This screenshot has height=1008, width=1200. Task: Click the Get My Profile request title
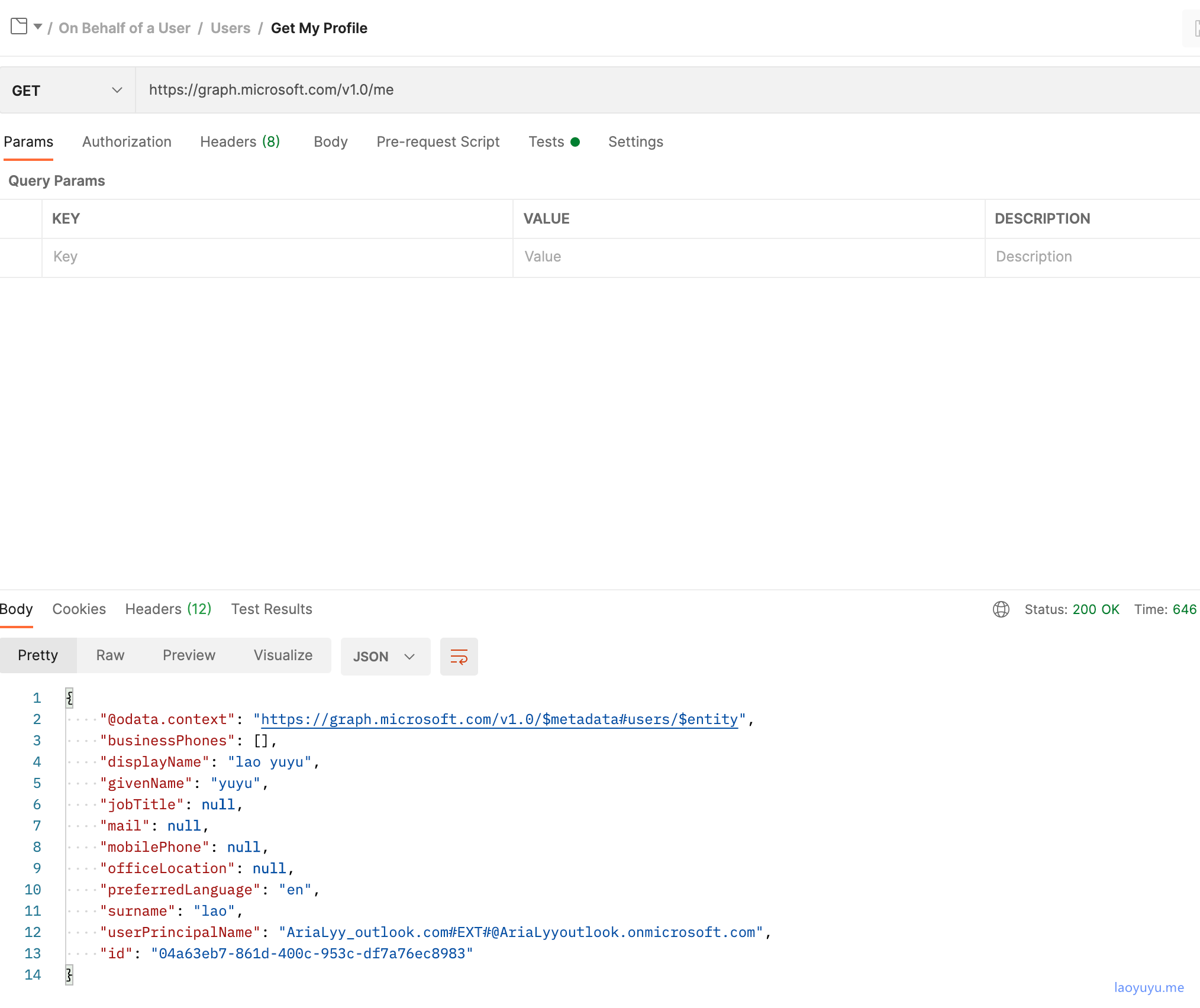(x=319, y=28)
